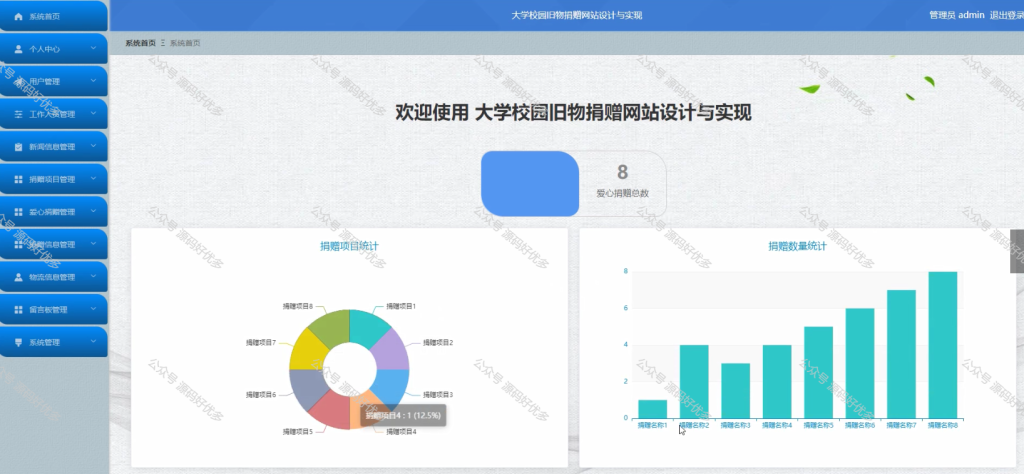Screen dimensions: 1024x474
Task: Click the person icon for 个人中心
Action: 18,49
